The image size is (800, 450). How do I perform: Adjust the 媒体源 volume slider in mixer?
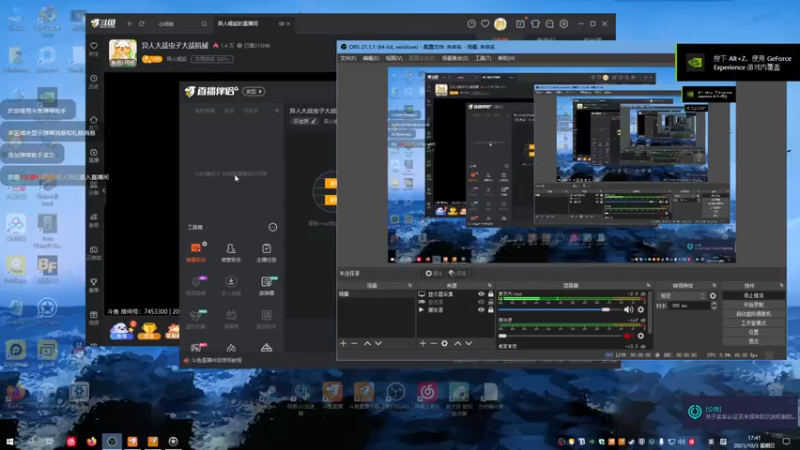(560, 336)
